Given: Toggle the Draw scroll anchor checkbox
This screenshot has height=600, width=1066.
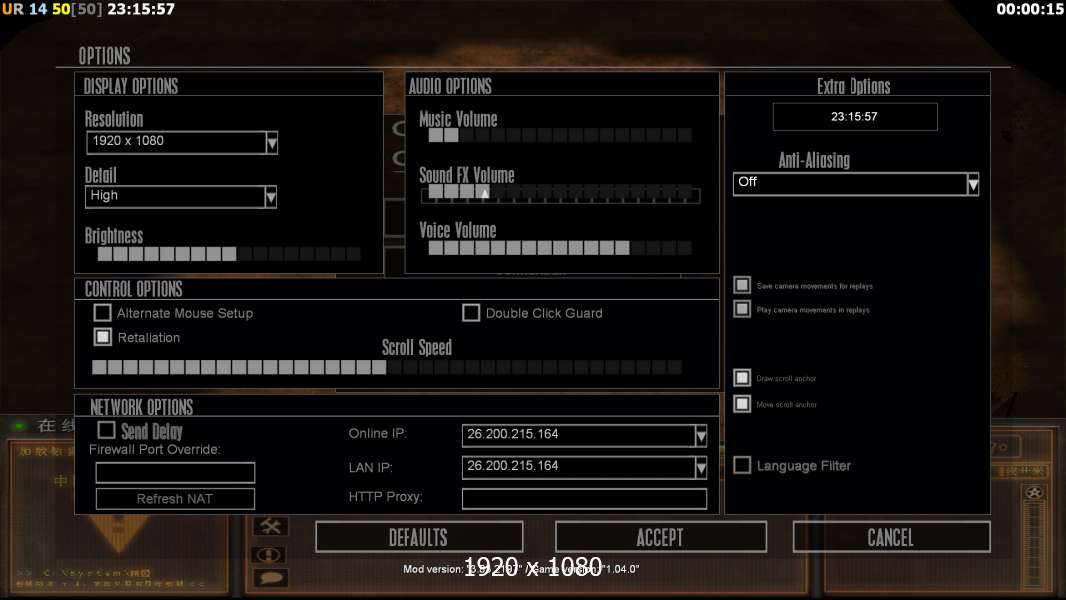Looking at the screenshot, I should [x=742, y=378].
